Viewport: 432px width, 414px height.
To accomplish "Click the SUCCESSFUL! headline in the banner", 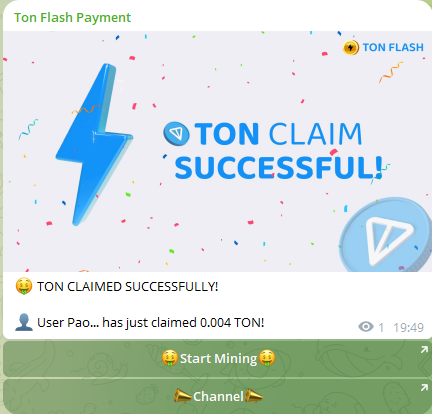I will pos(278,168).
